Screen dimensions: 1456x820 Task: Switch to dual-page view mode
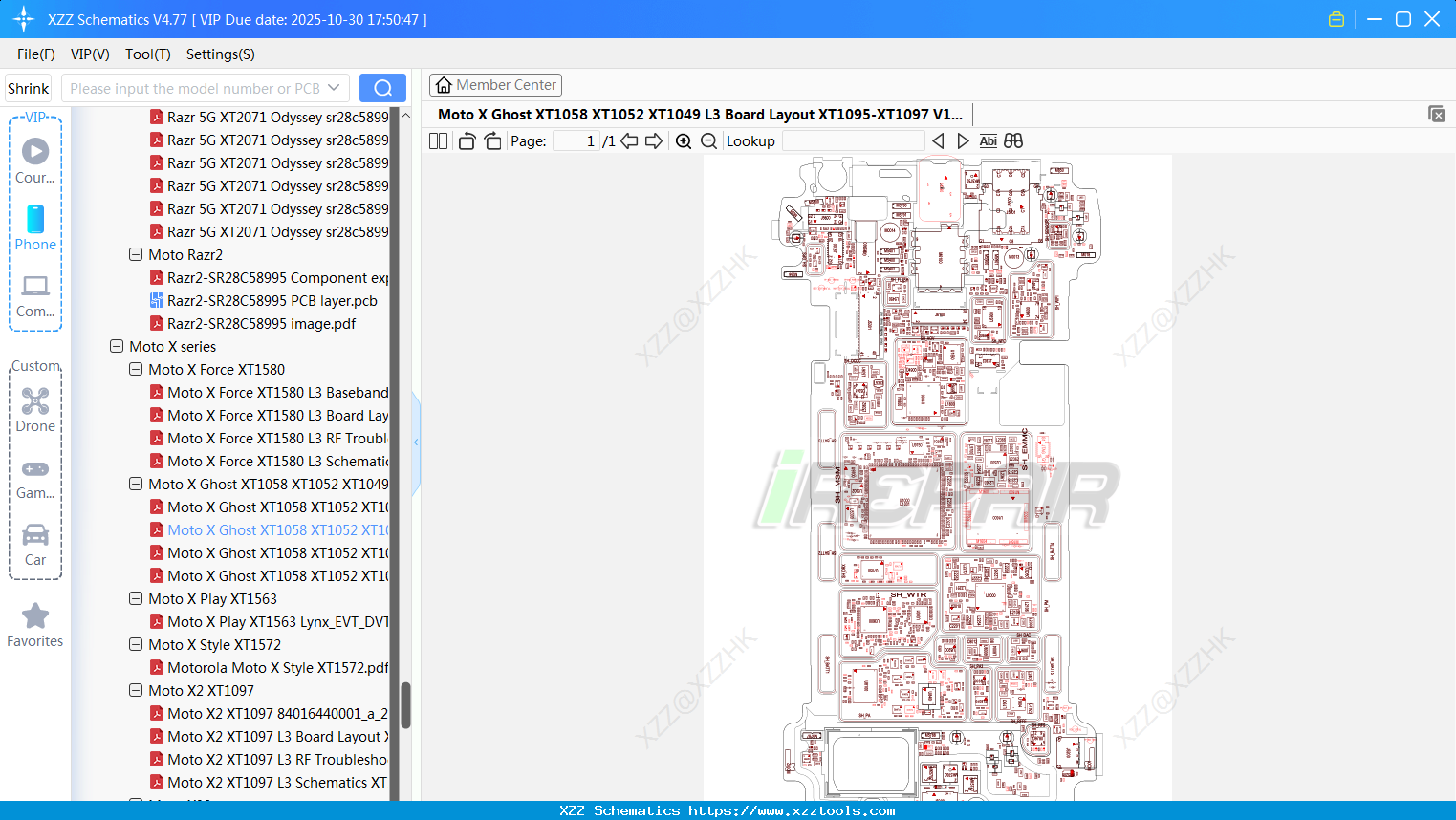437,140
